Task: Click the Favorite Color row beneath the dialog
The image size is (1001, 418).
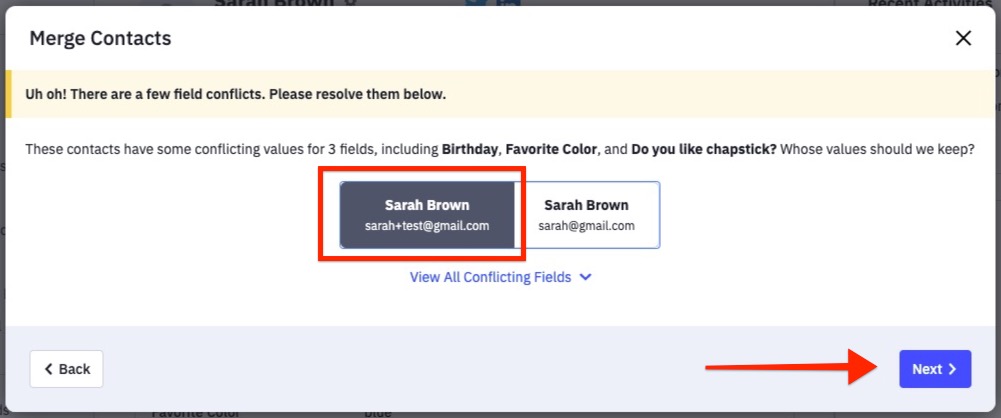Action: 200,411
